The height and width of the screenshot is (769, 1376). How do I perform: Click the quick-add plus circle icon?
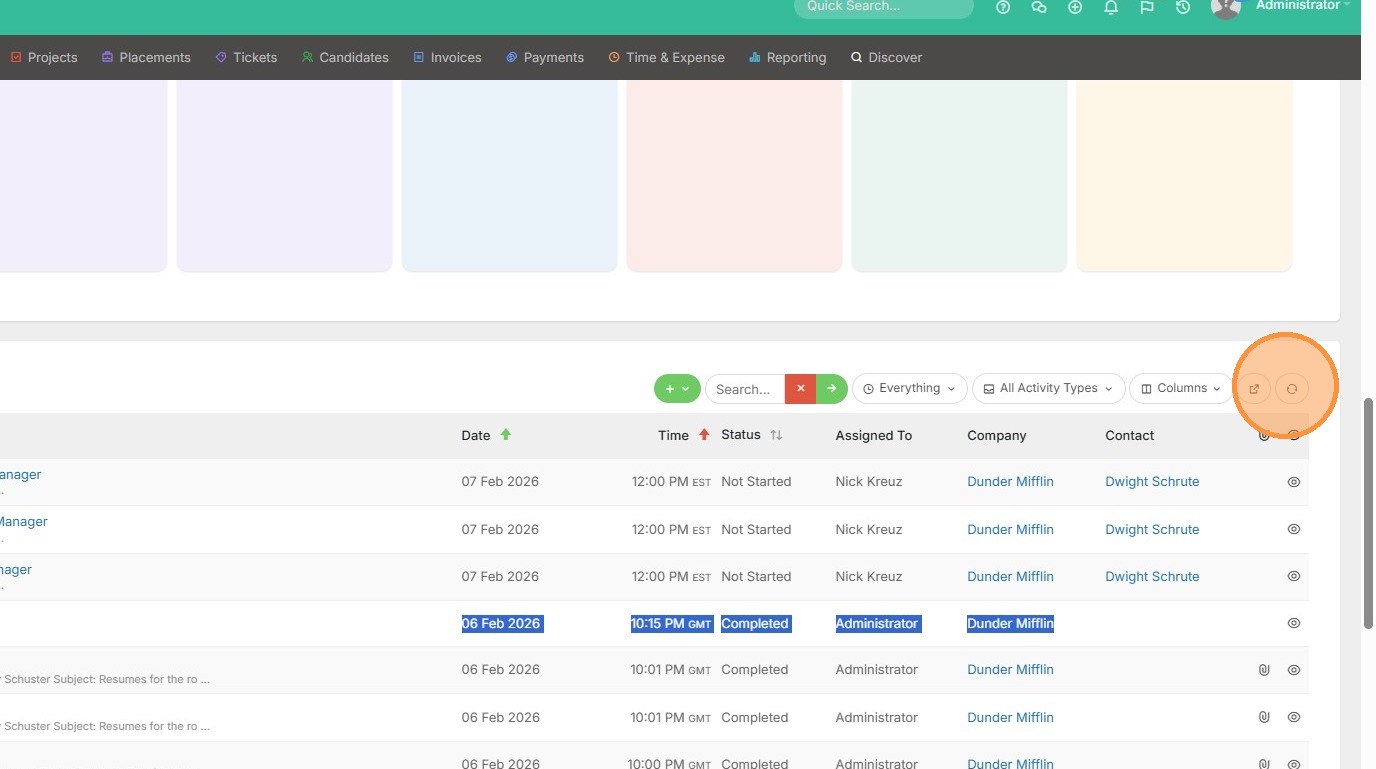pos(1075,7)
